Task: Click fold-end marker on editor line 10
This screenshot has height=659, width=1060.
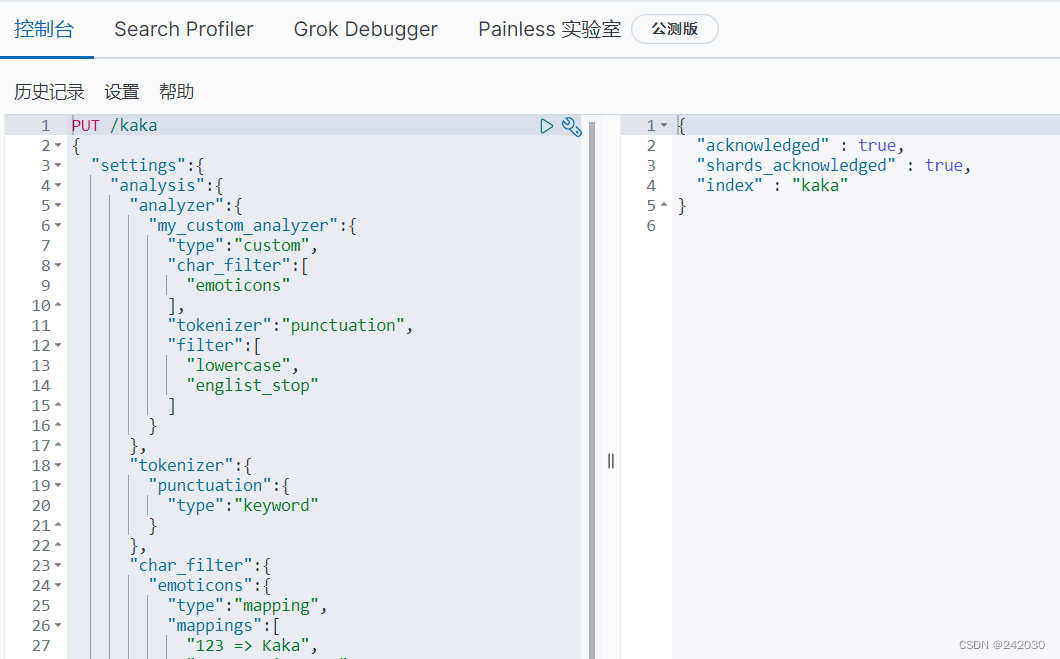Action: [x=58, y=306]
